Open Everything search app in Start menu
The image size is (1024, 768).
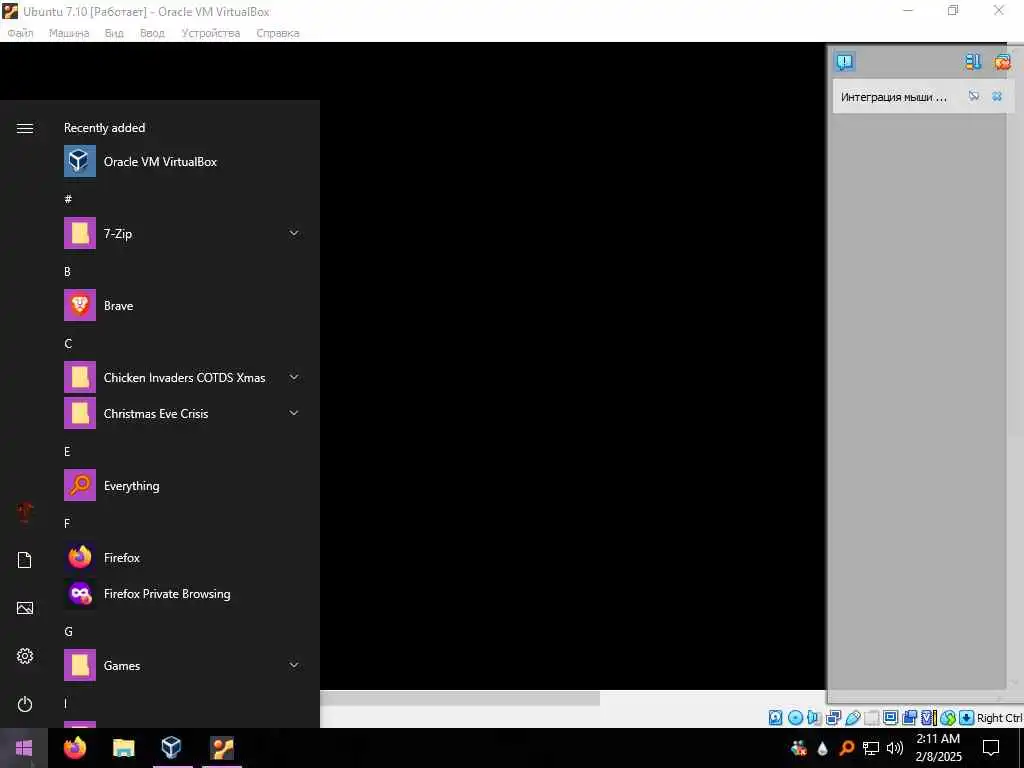tap(183, 485)
